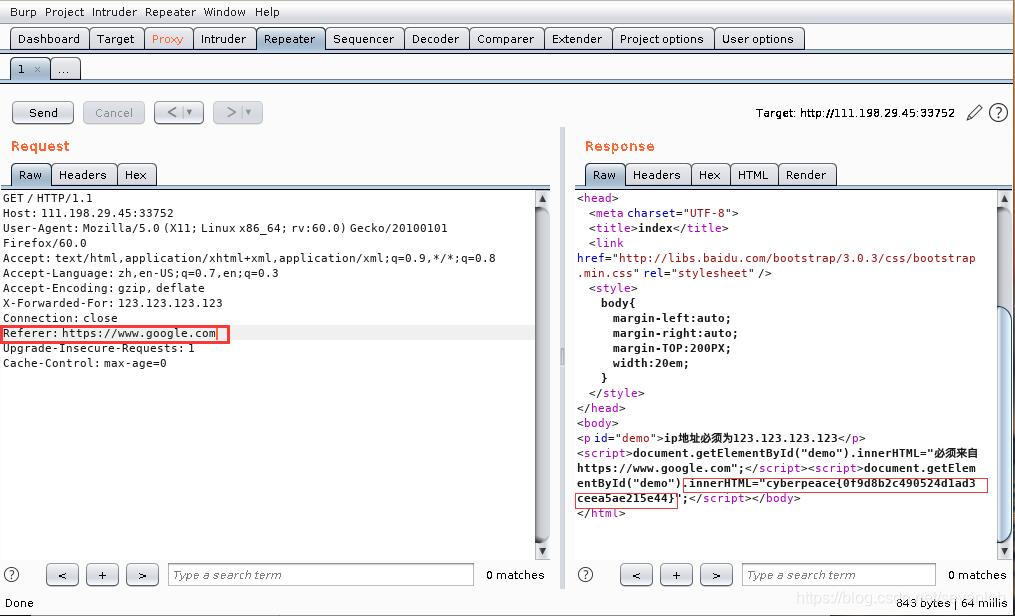Open the Window menu

tap(225, 12)
